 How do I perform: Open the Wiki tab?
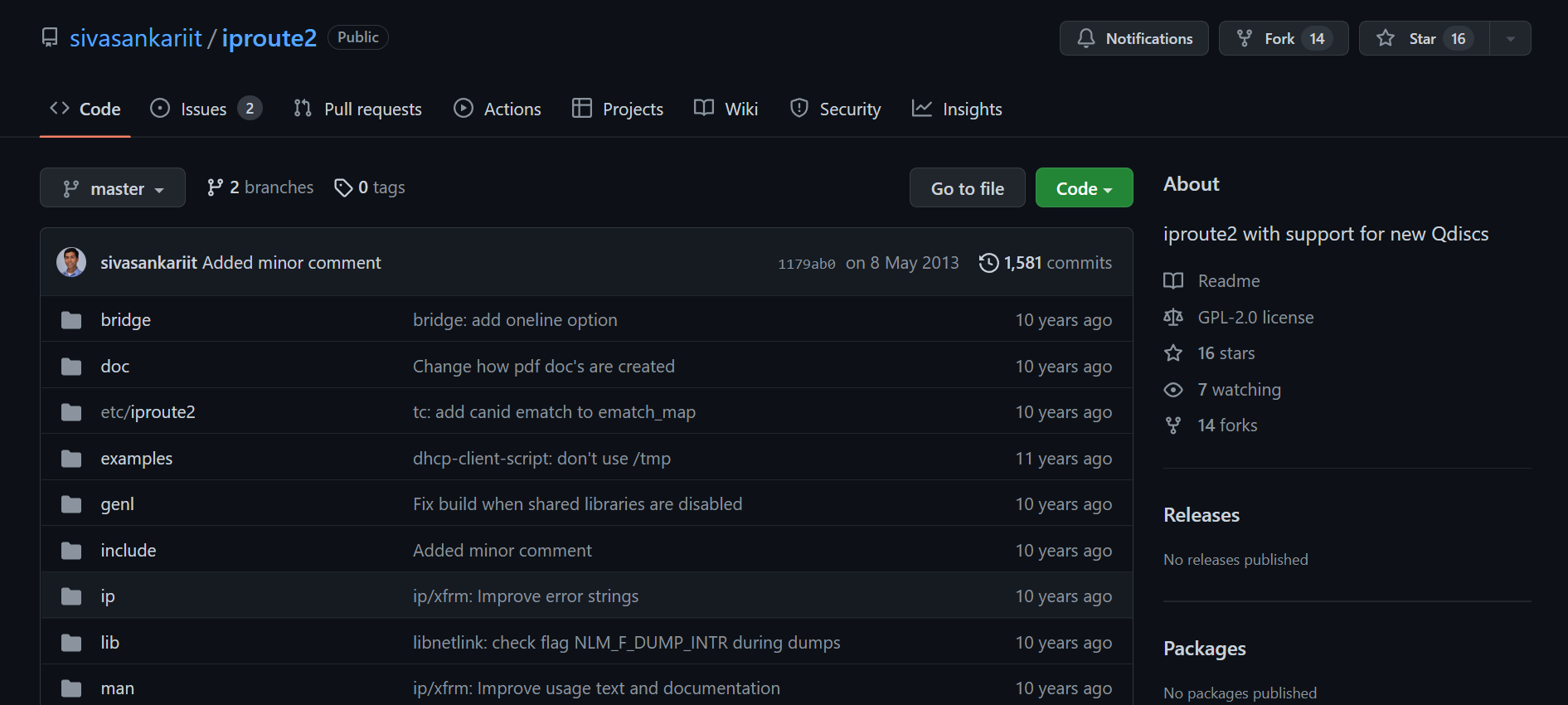tap(726, 109)
